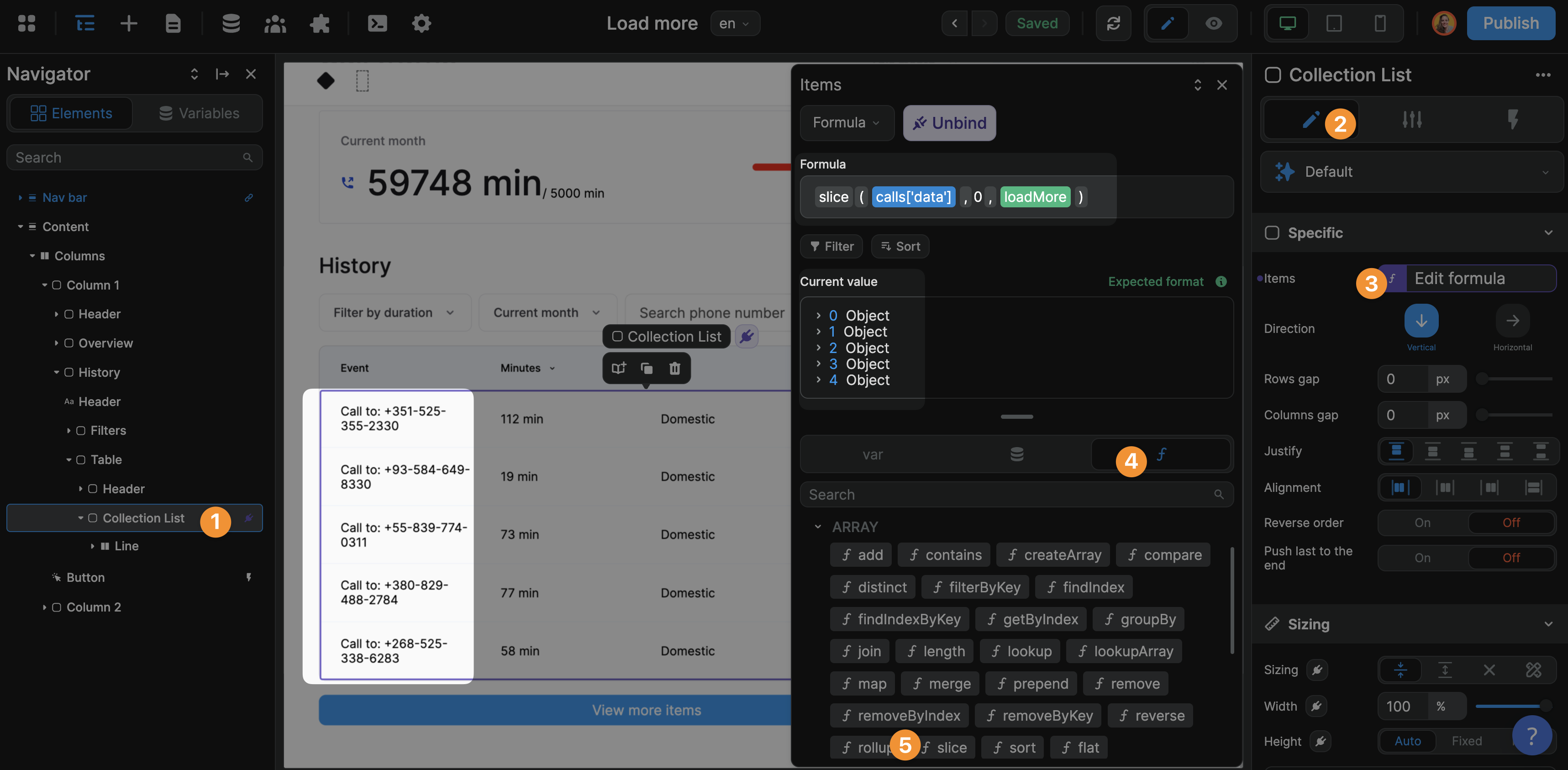This screenshot has height=770, width=1568.
Task: Open the plugins puzzle icon
Action: point(320,23)
